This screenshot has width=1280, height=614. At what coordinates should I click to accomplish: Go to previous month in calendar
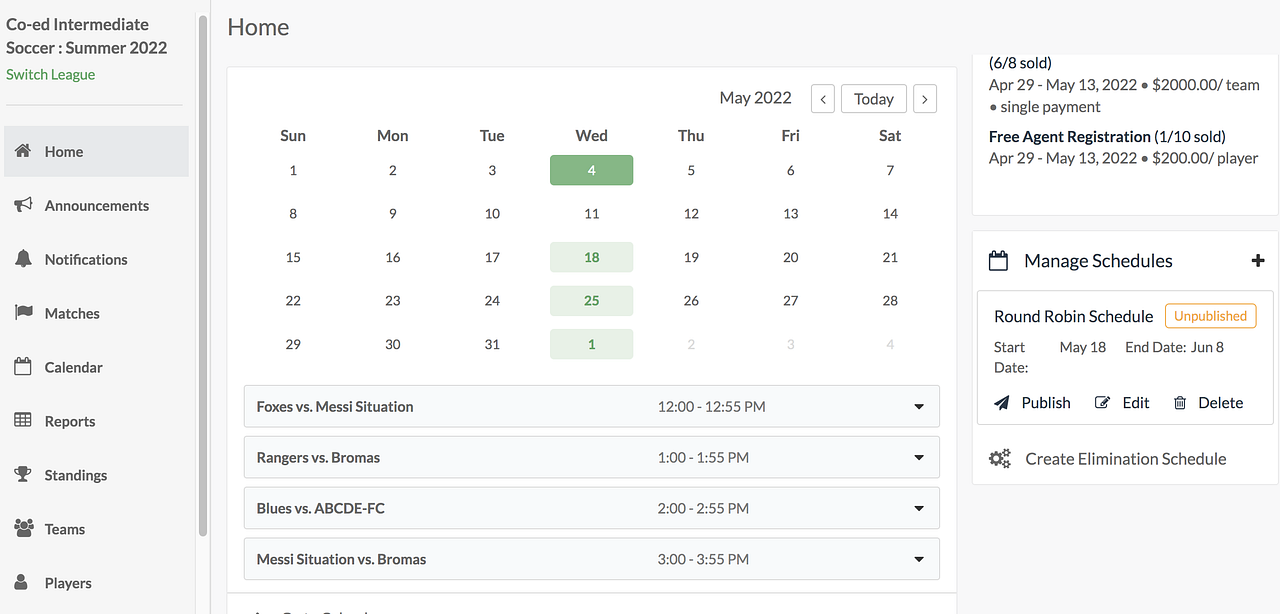pos(823,99)
